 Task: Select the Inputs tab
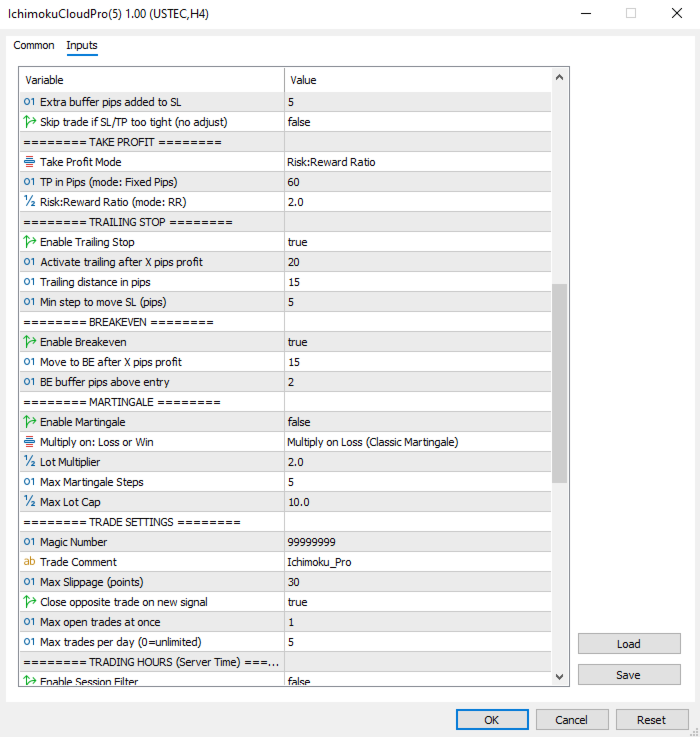[x=82, y=46]
